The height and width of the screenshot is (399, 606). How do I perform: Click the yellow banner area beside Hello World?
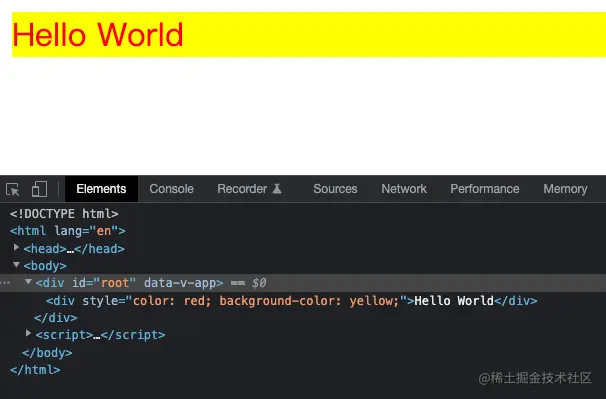pos(394,34)
